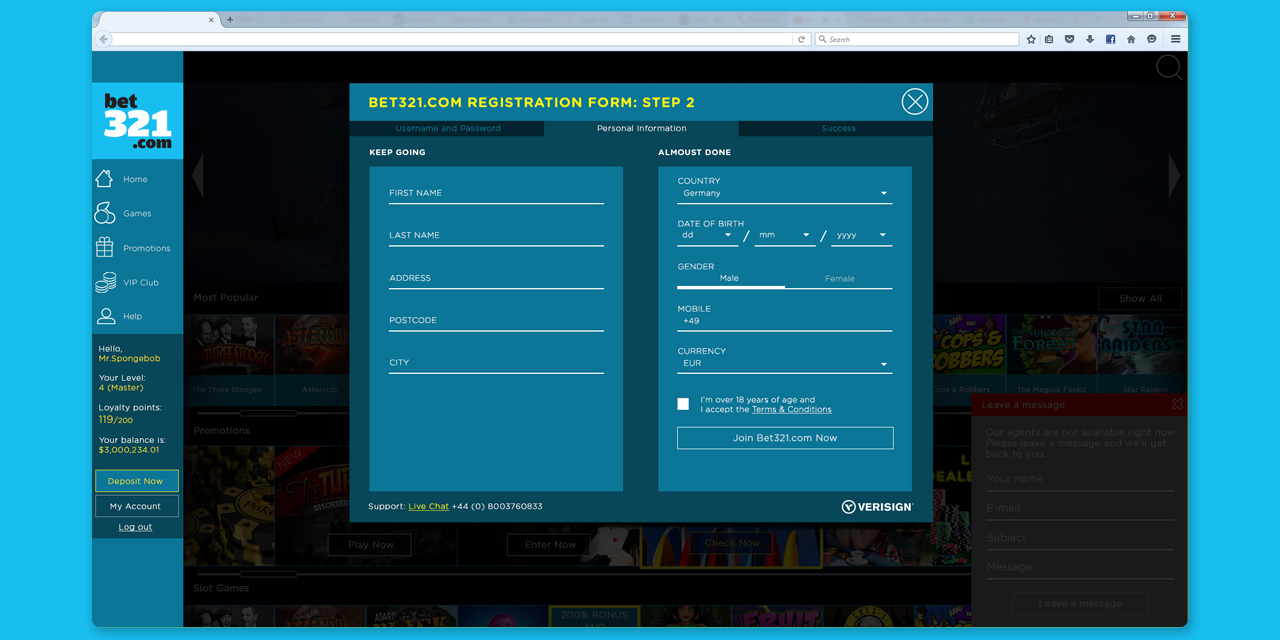Viewport: 1280px width, 640px height.
Task: Click the City field
Action: [x=496, y=363]
